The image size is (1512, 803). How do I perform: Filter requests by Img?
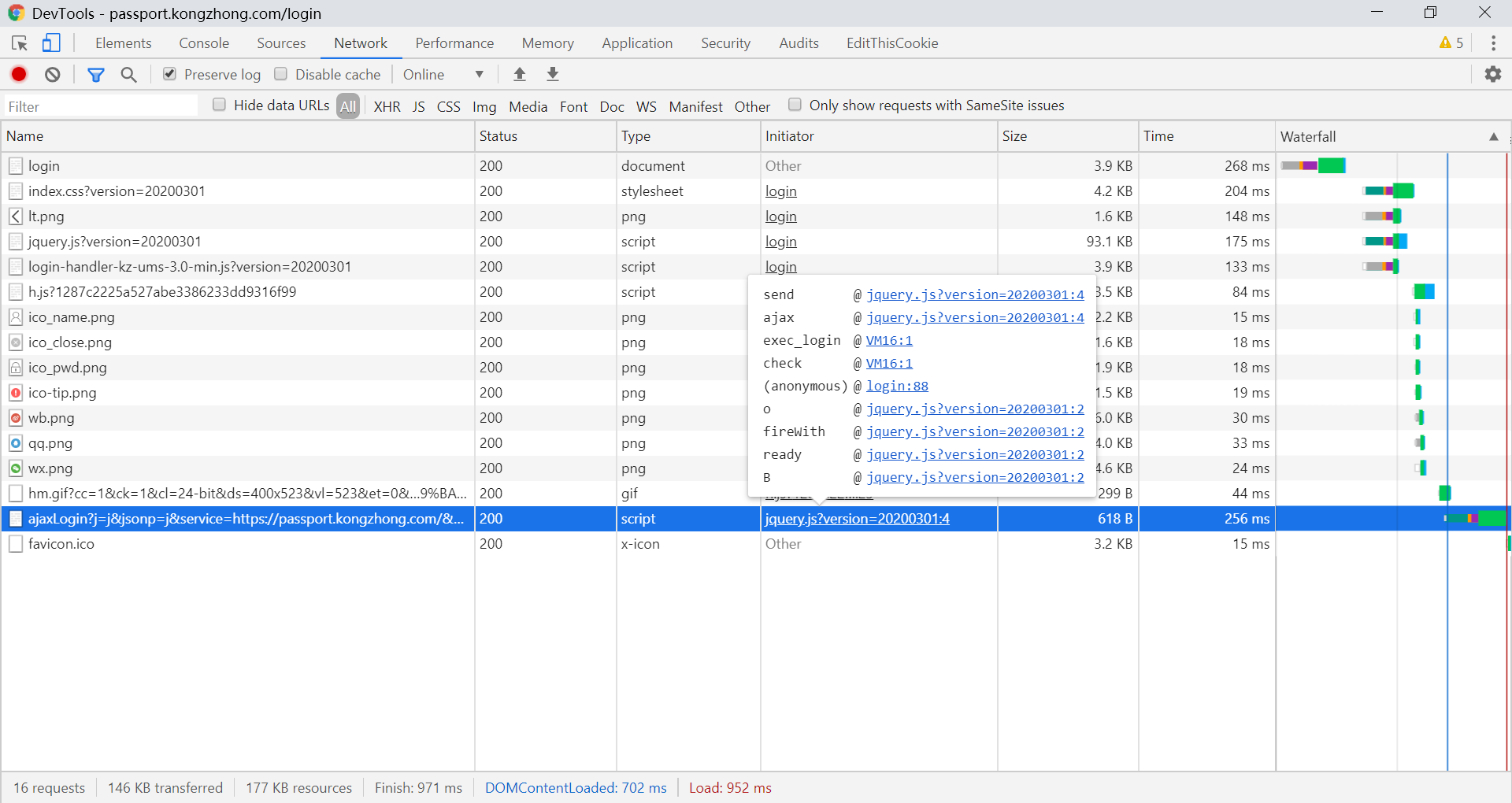(x=484, y=106)
